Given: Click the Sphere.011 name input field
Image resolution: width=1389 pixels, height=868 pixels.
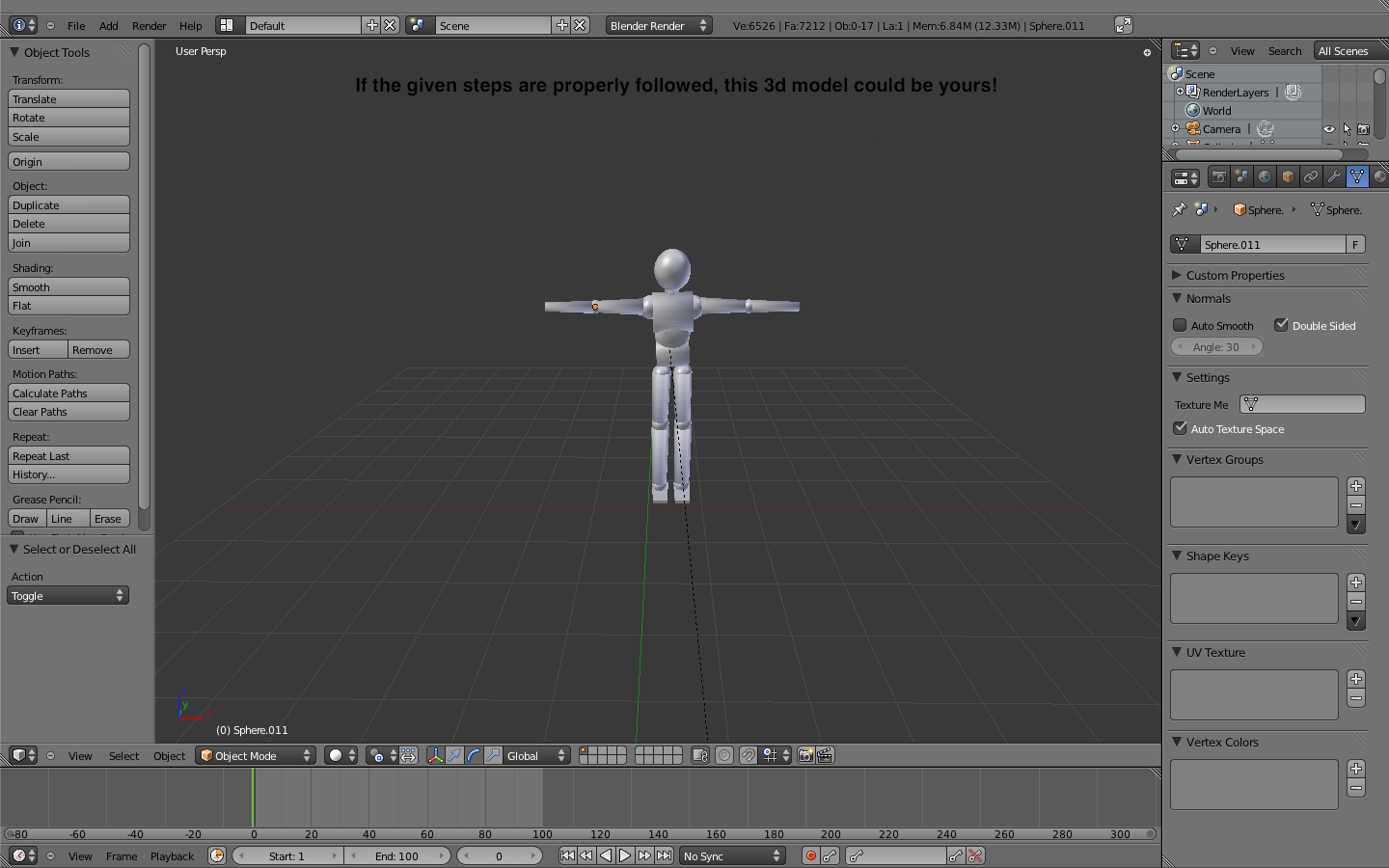Looking at the screenshot, I should coord(1271,244).
